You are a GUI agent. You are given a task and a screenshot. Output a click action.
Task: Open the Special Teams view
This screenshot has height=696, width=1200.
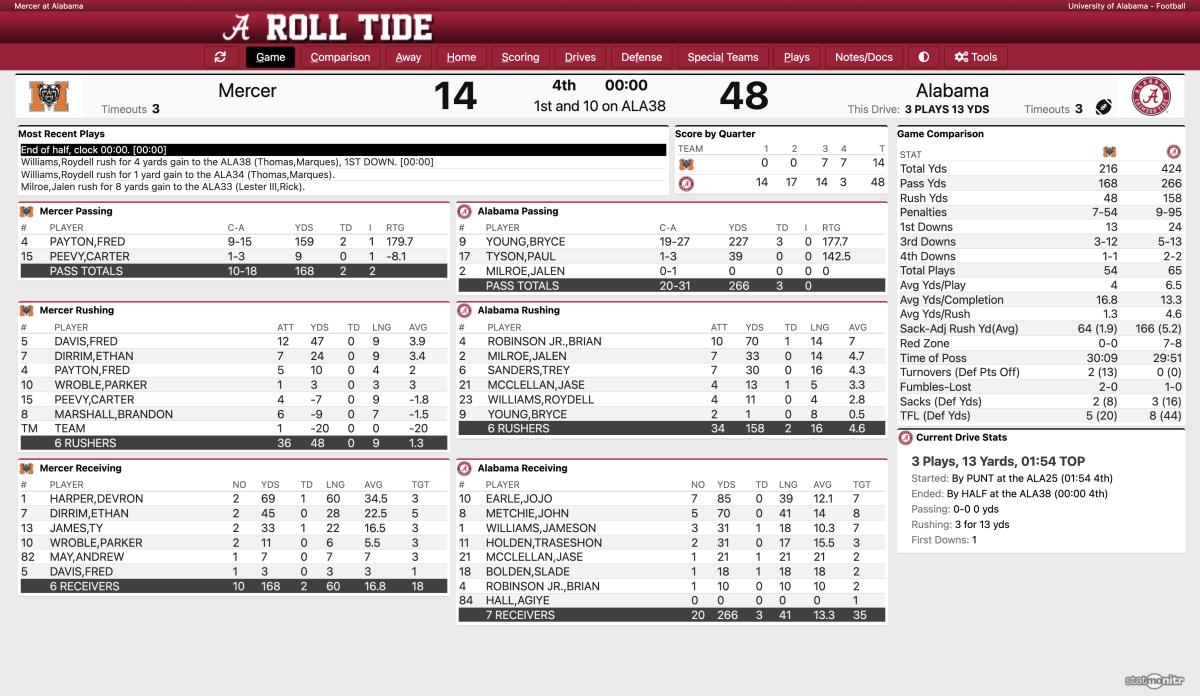(722, 57)
